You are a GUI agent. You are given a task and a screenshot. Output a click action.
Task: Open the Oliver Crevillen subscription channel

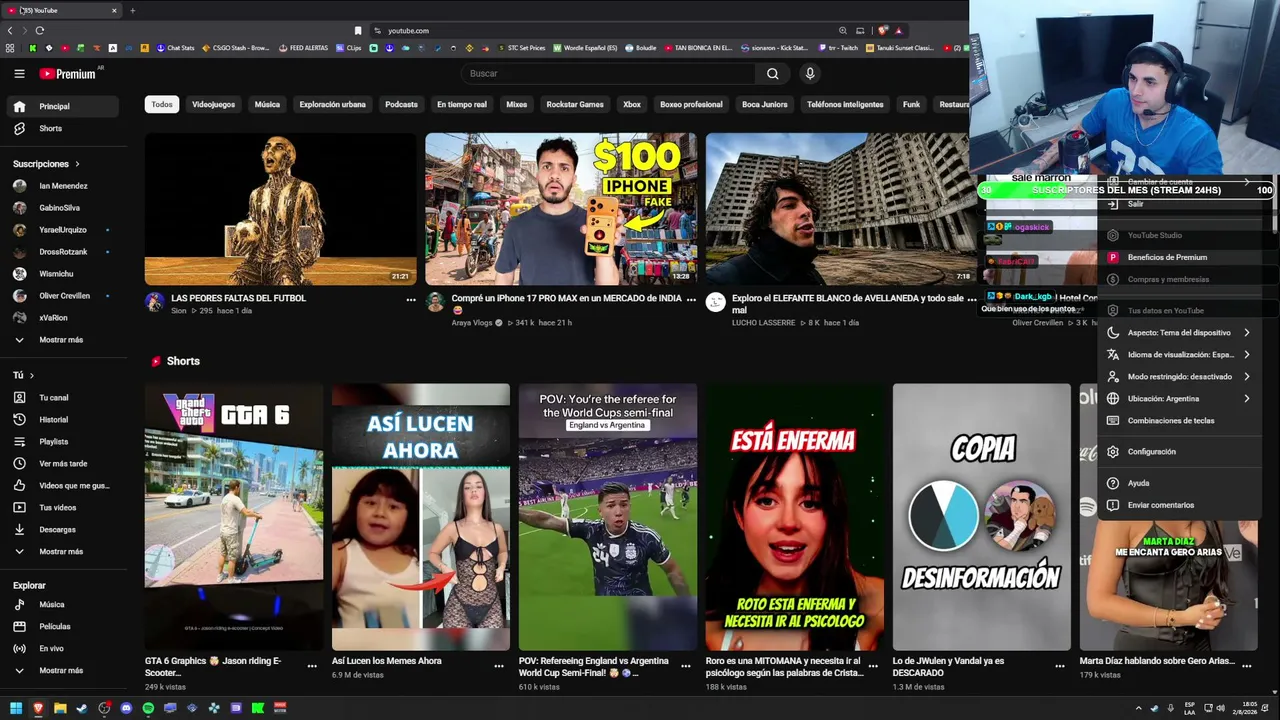pyautogui.click(x=61, y=296)
